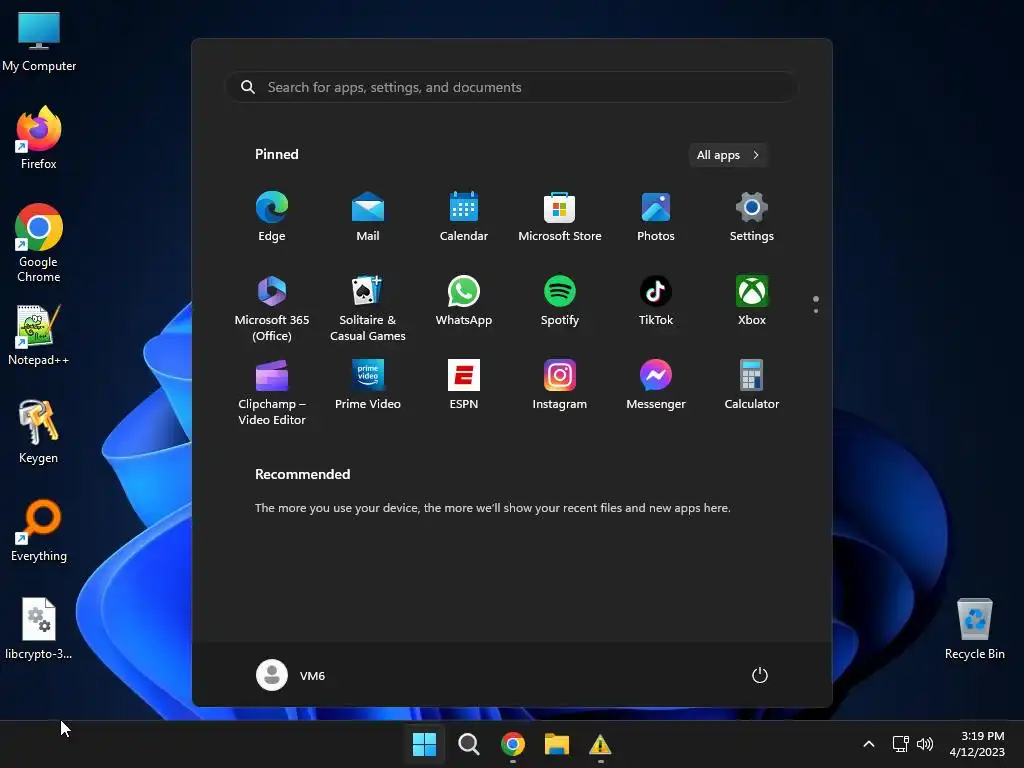Image resolution: width=1024 pixels, height=768 pixels.
Task: Switch to Chrome in the taskbar
Action: pyautogui.click(x=513, y=744)
